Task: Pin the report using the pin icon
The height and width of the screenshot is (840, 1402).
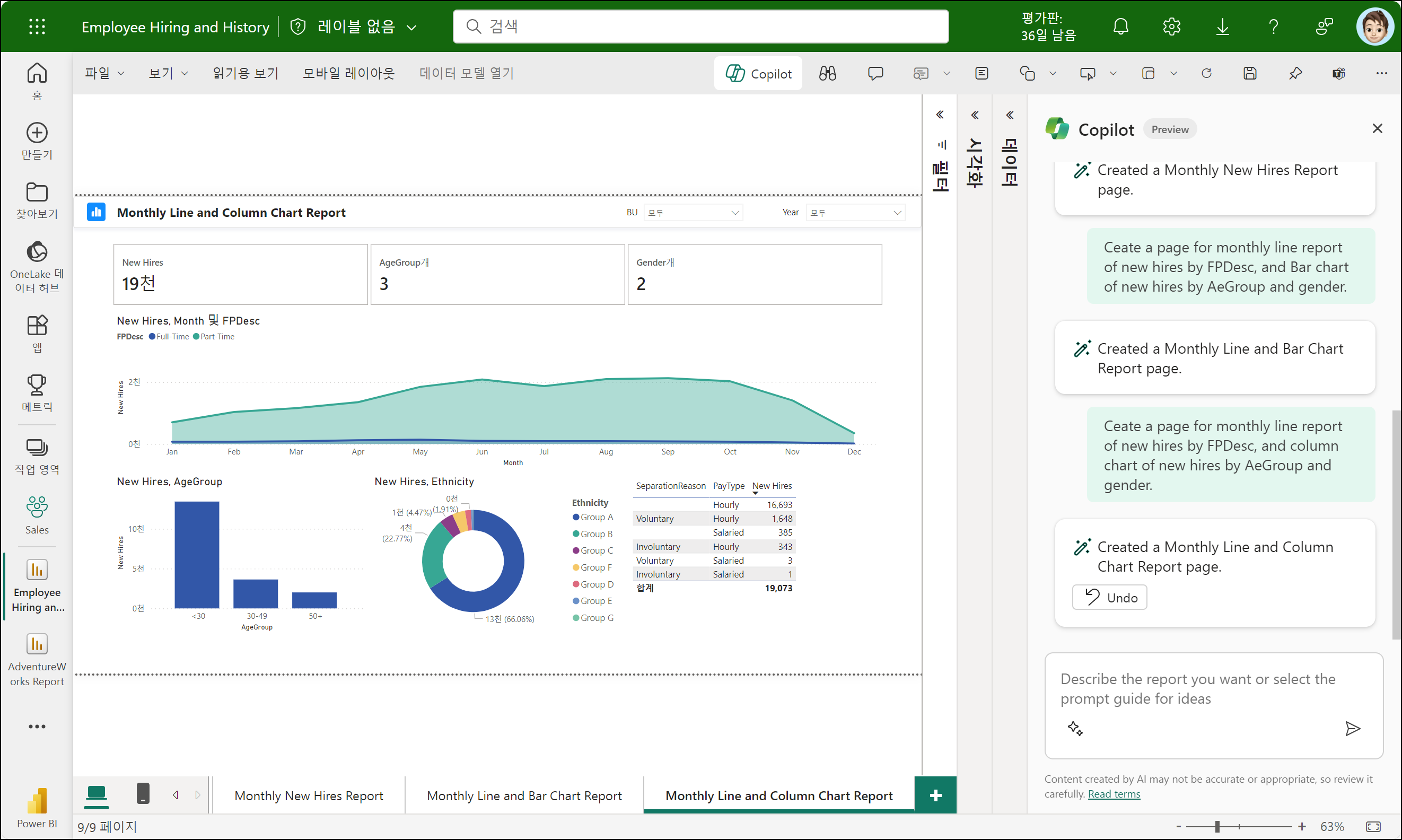Action: point(1295,74)
